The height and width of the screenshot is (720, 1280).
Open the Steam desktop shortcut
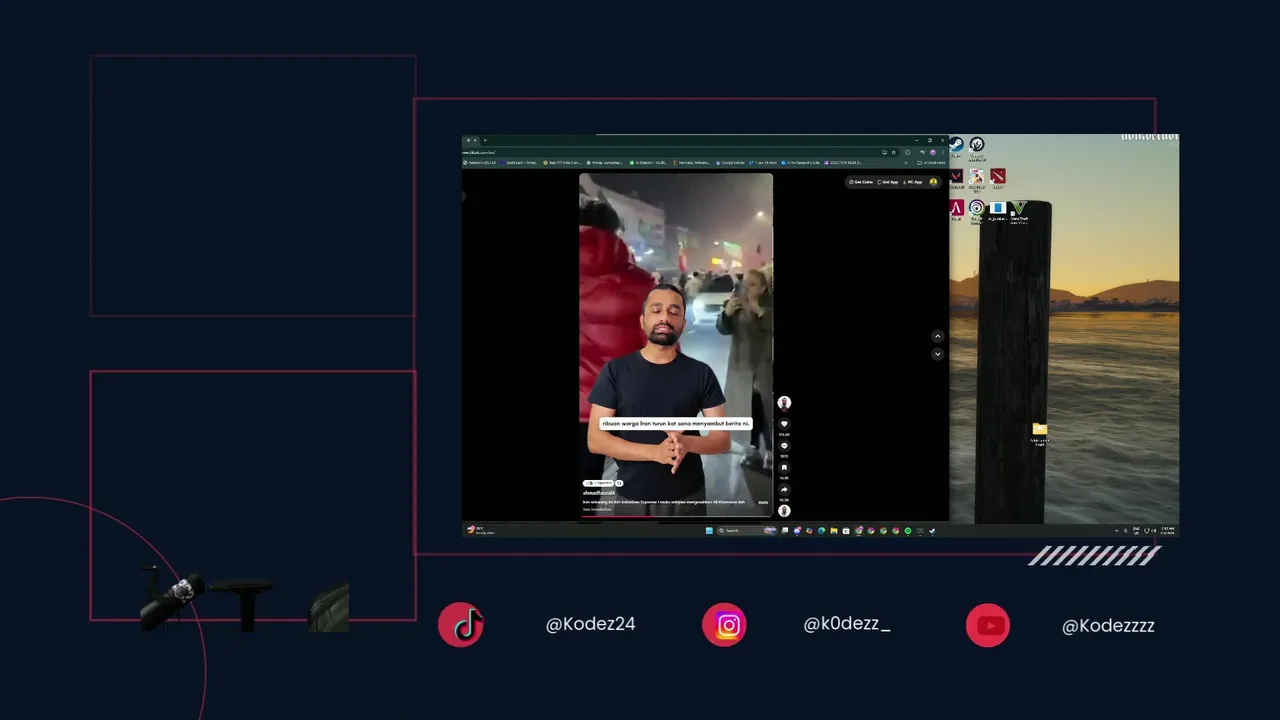tap(957, 145)
